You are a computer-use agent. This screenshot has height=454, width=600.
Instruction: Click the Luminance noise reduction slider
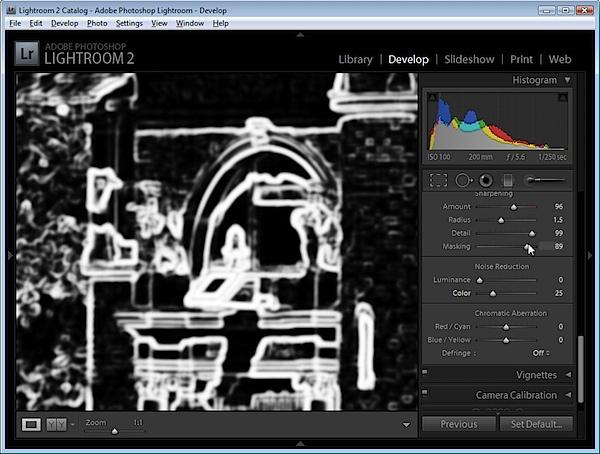(x=506, y=280)
